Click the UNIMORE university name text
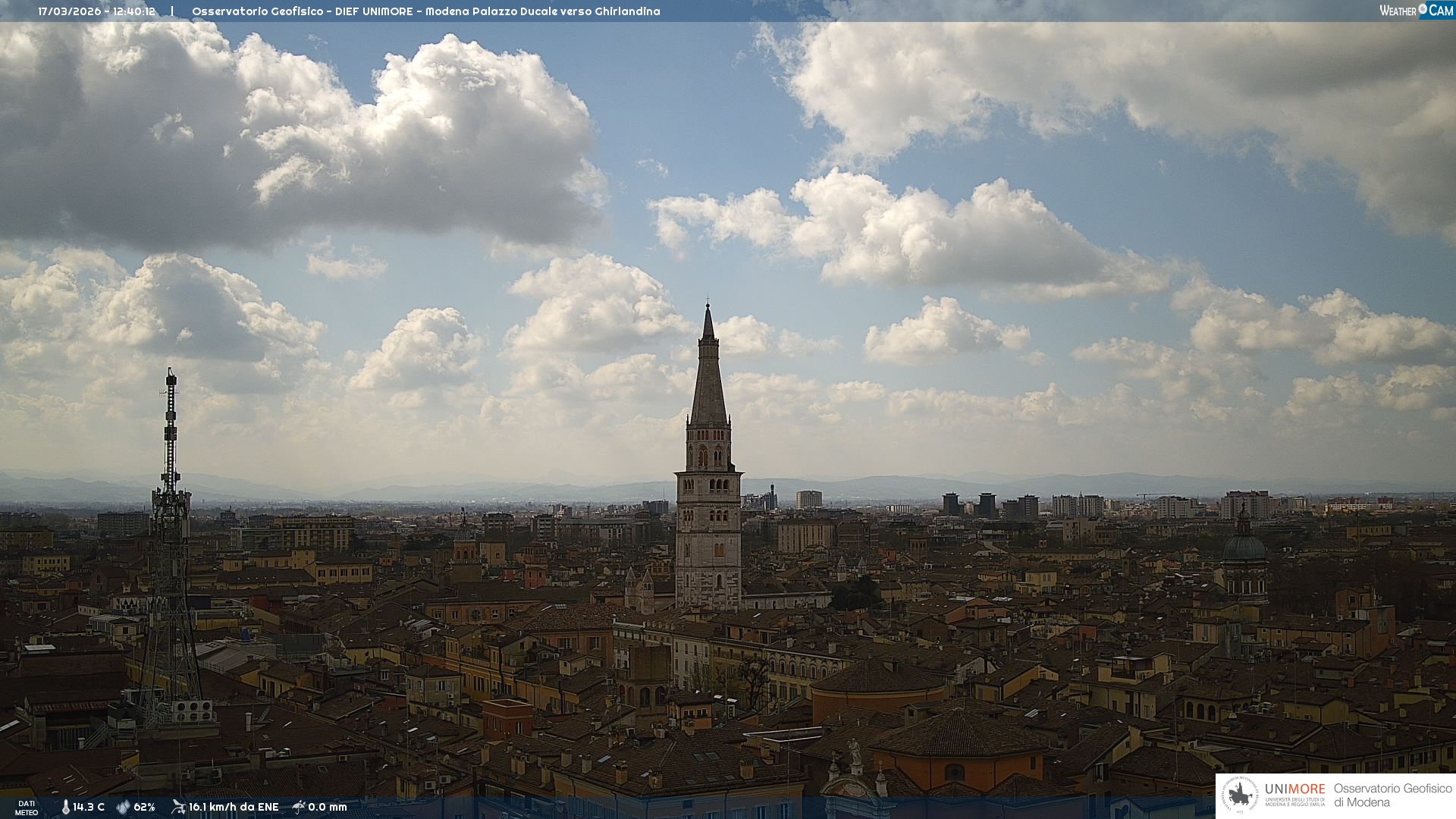The width and height of the screenshot is (1456, 819). click(x=1294, y=789)
